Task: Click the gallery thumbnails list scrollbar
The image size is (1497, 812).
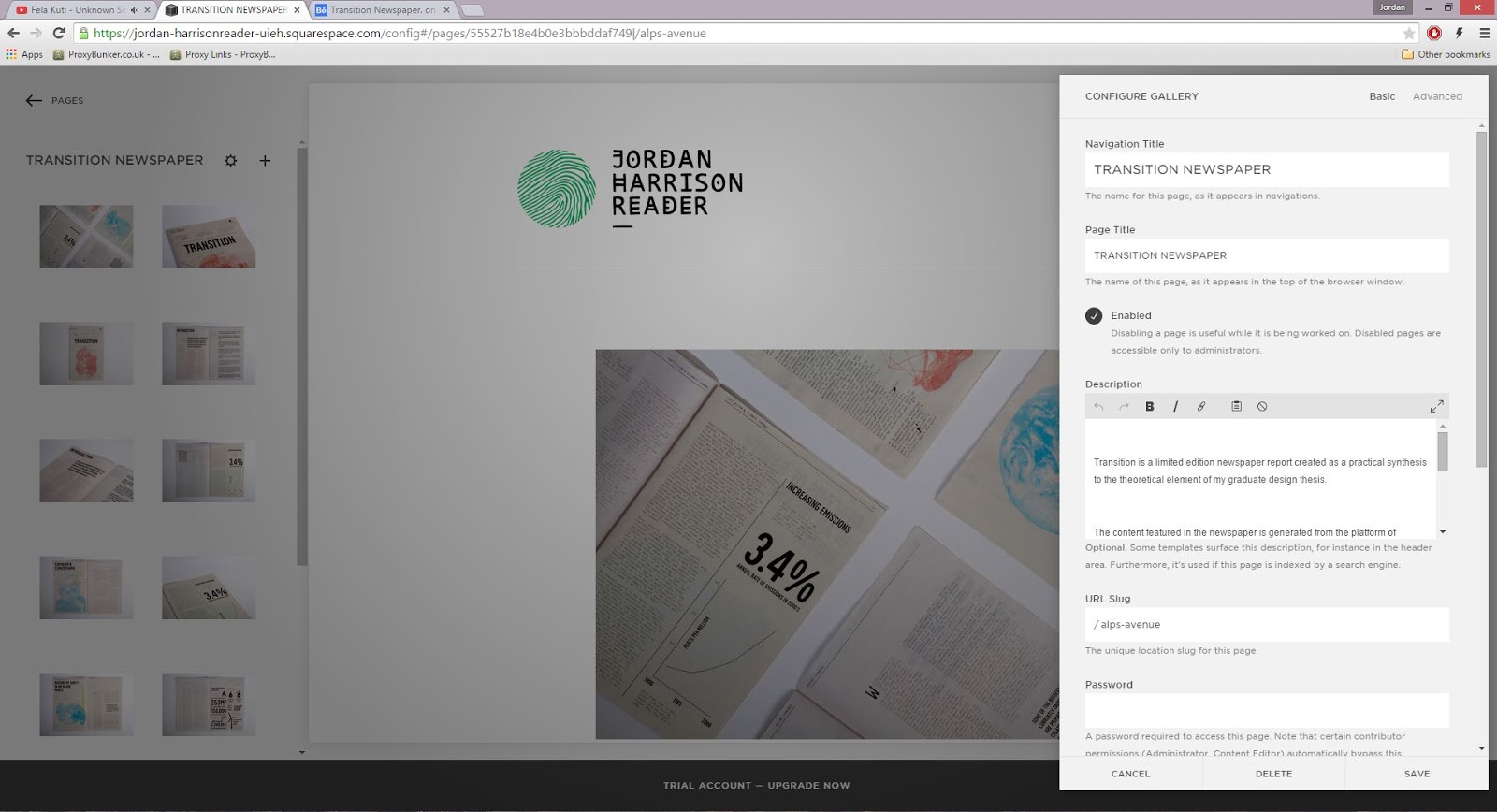Action: click(x=301, y=355)
